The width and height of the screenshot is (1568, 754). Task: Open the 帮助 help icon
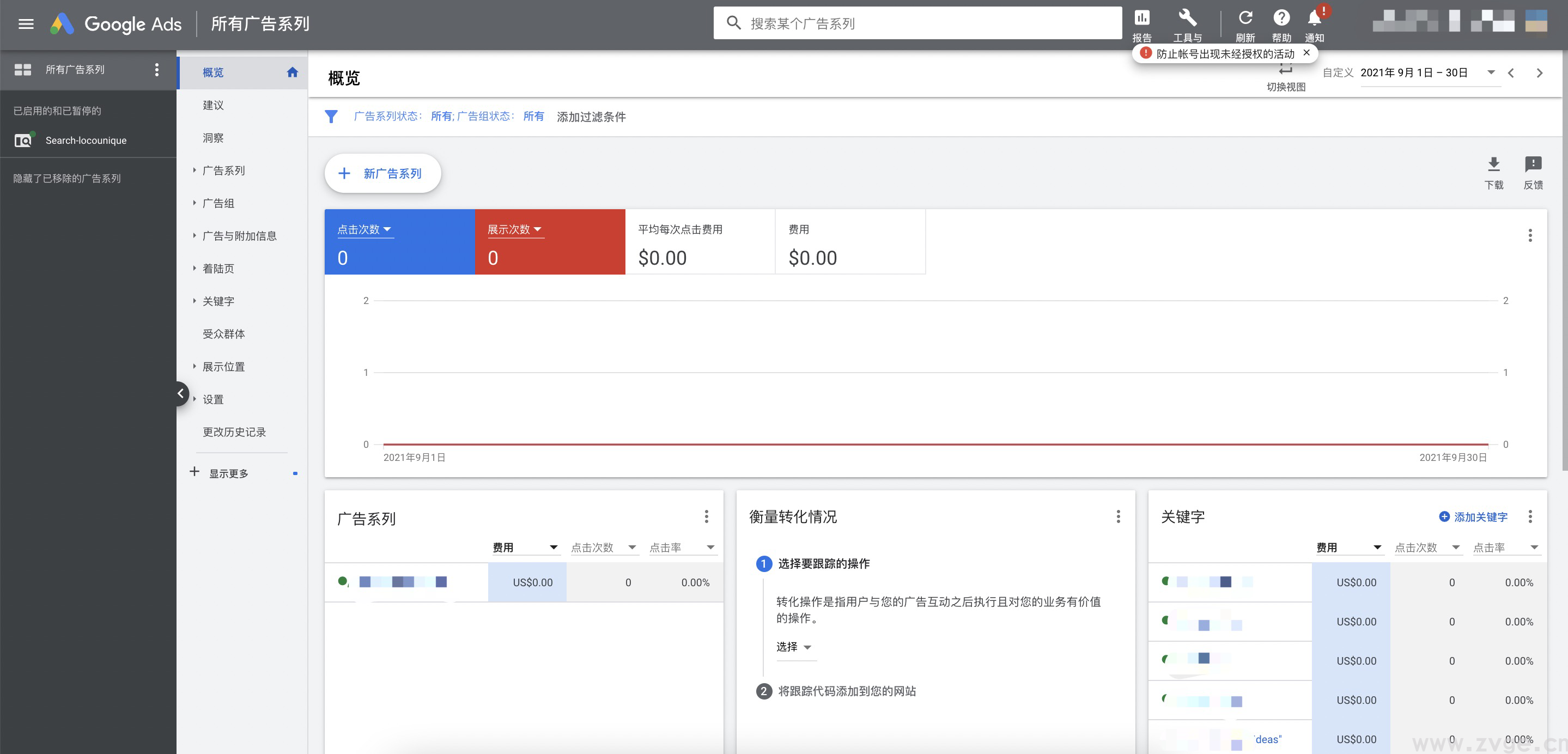(1281, 19)
